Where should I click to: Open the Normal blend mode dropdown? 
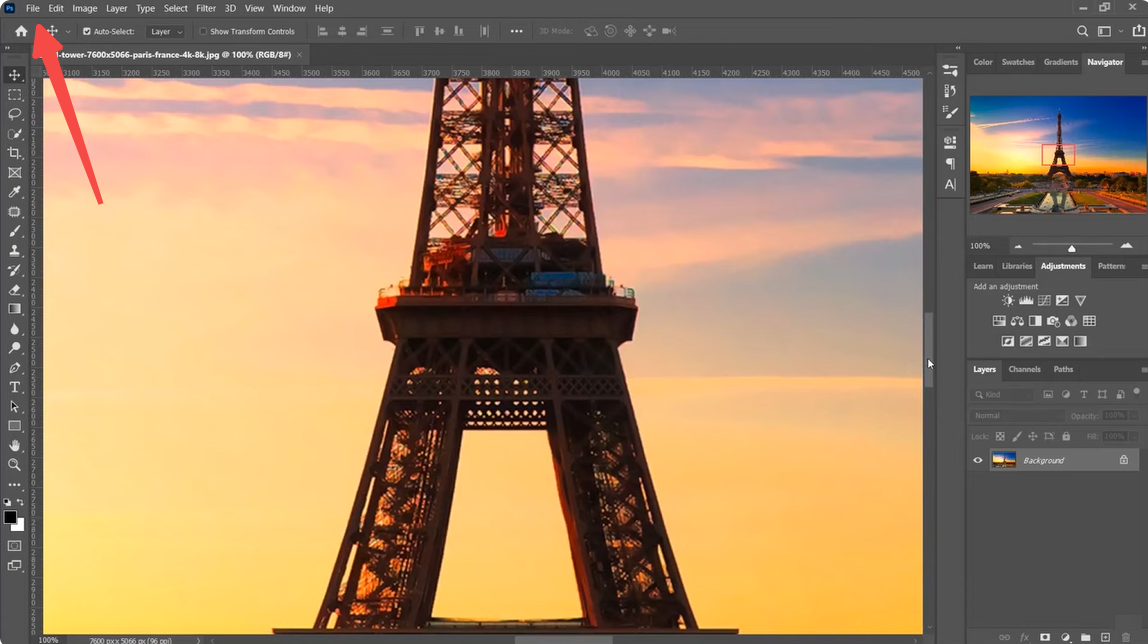[1018, 415]
